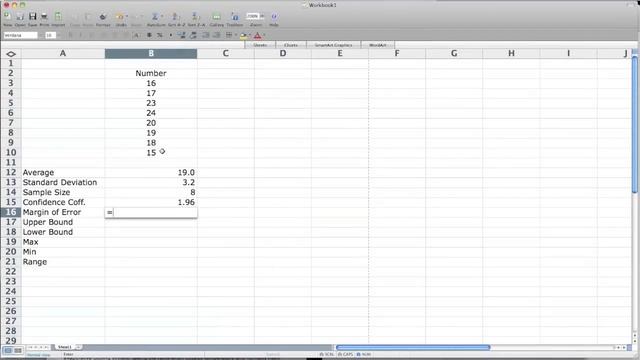The width and height of the screenshot is (640, 360).
Task: Open the zoom percentage dropdown
Action: (x=262, y=16)
